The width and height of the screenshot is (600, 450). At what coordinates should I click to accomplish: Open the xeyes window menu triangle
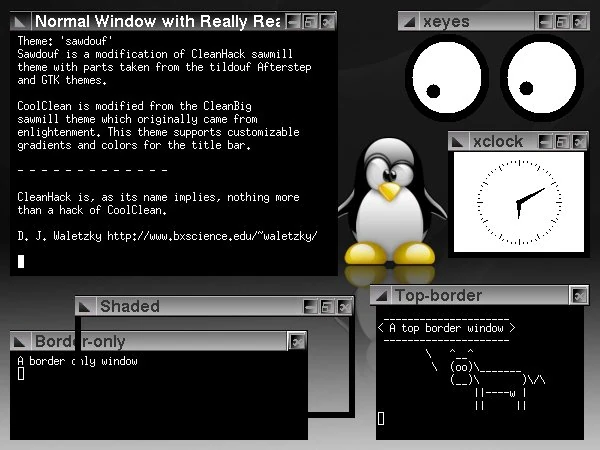pyautogui.click(x=409, y=22)
